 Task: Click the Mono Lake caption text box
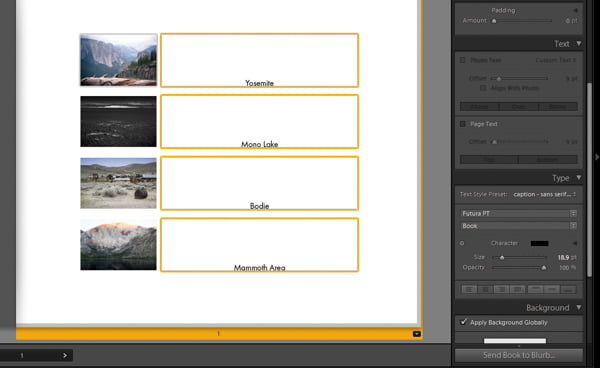click(x=259, y=122)
